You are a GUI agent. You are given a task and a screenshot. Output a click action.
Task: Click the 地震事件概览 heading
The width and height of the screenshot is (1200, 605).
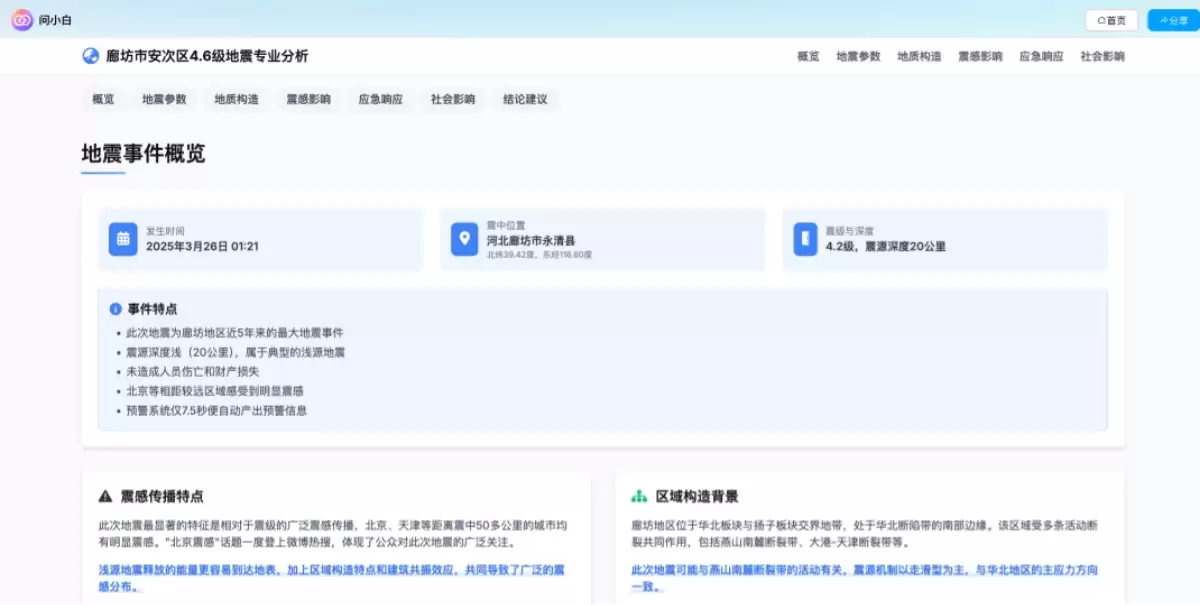pyautogui.click(x=143, y=153)
